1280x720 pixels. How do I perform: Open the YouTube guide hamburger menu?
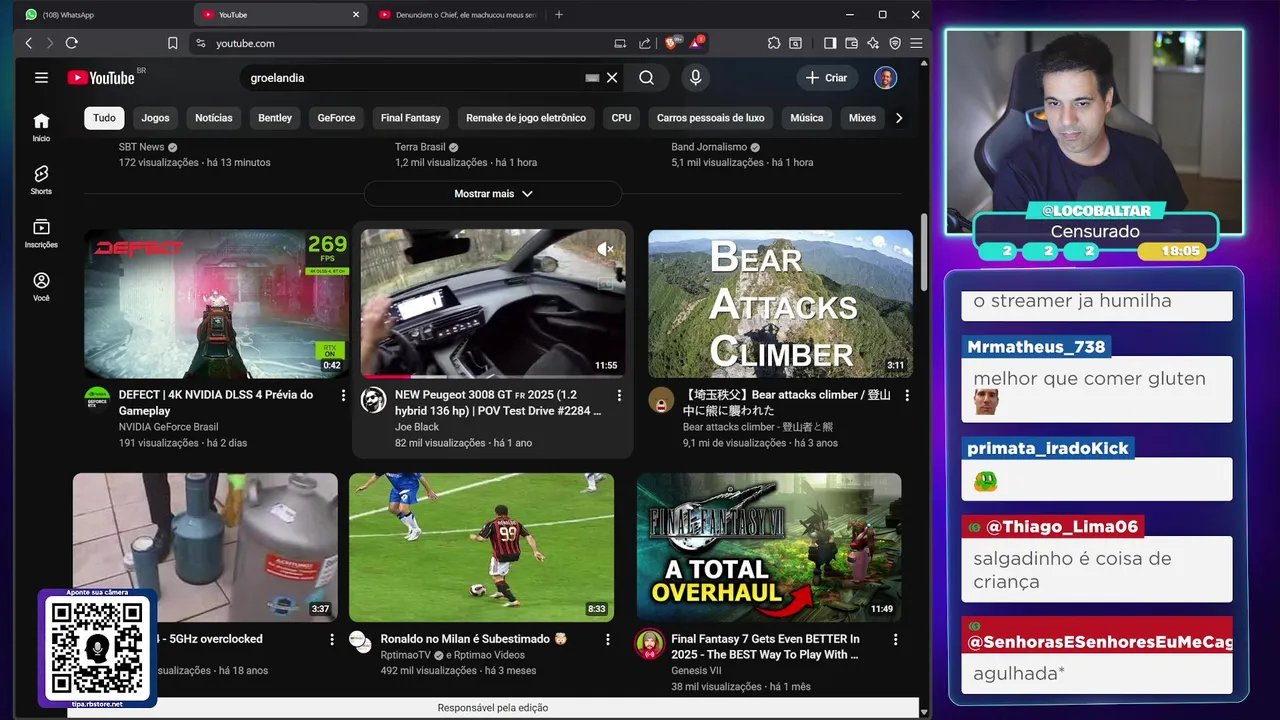(x=41, y=77)
